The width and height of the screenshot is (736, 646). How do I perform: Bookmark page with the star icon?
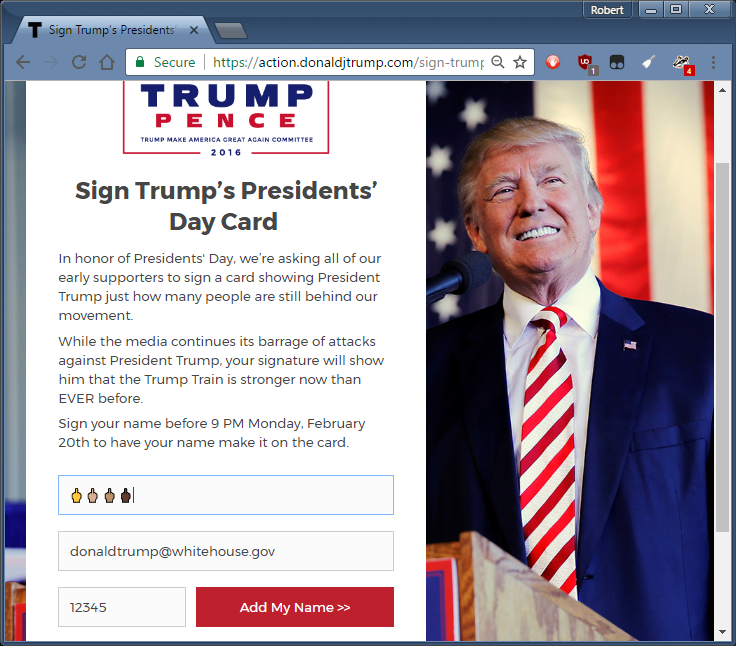(x=520, y=62)
